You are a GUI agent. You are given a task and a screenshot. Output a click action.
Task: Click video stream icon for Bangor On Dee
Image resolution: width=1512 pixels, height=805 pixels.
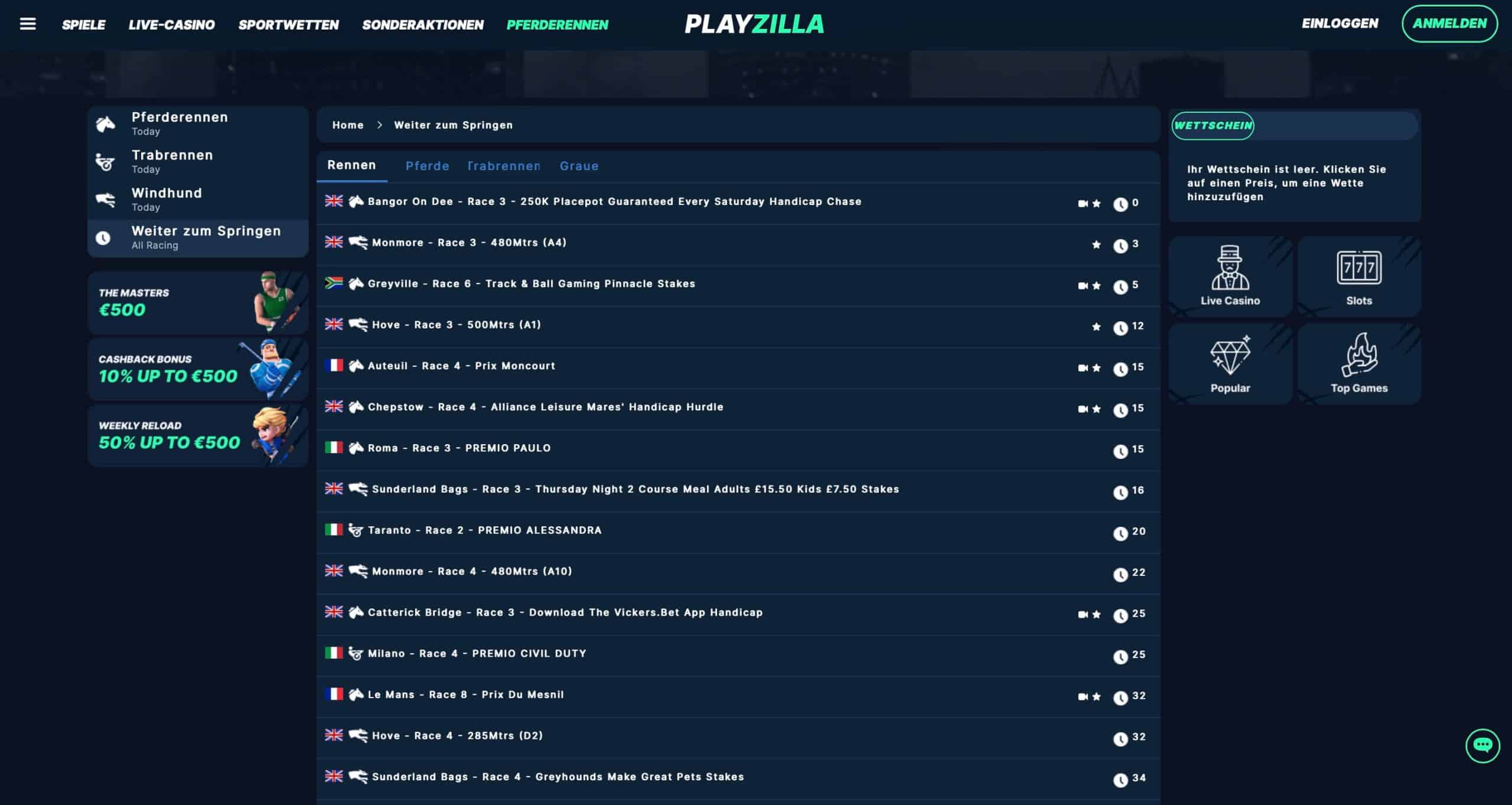tap(1083, 203)
